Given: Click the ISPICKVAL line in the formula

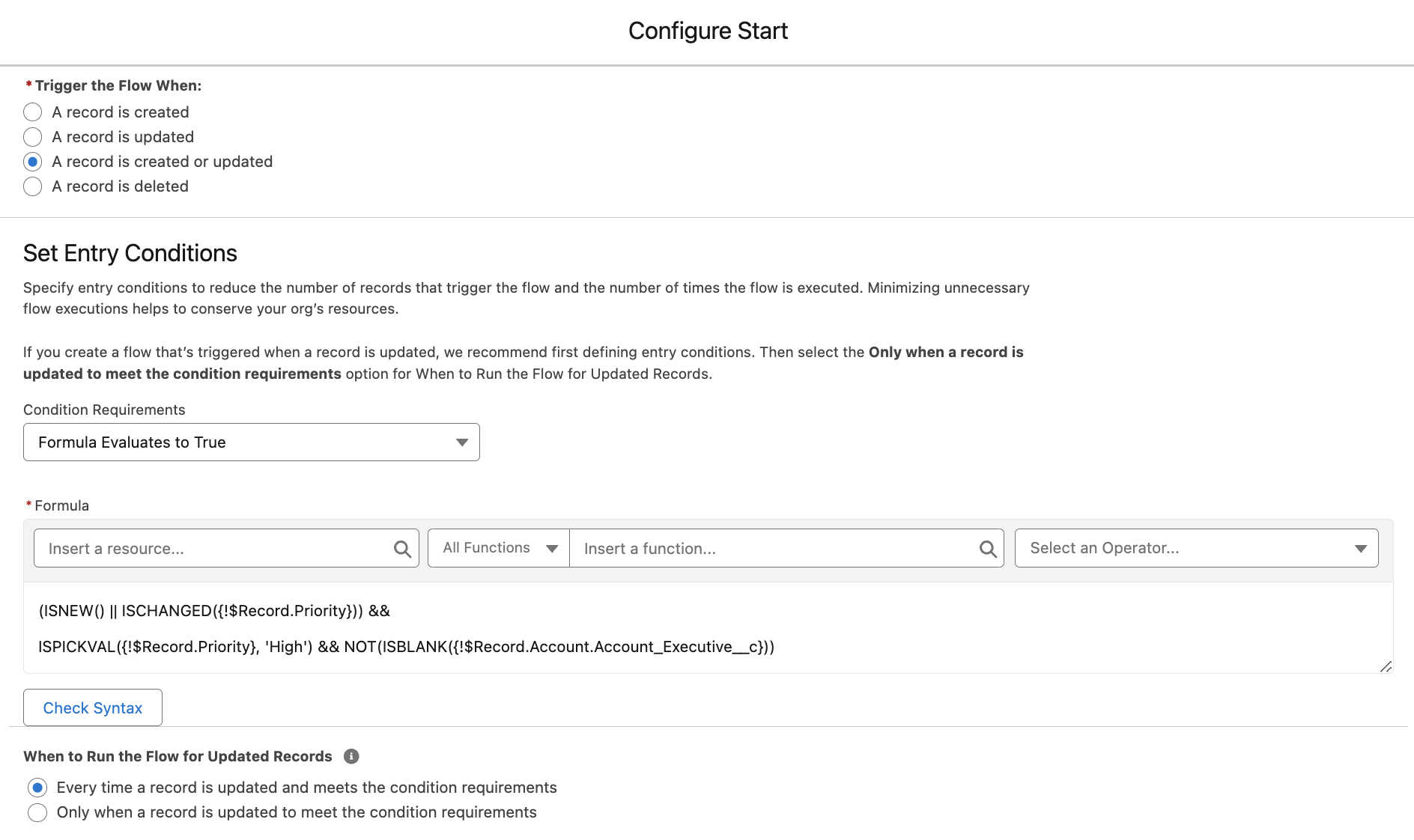Looking at the screenshot, I should coord(406,647).
